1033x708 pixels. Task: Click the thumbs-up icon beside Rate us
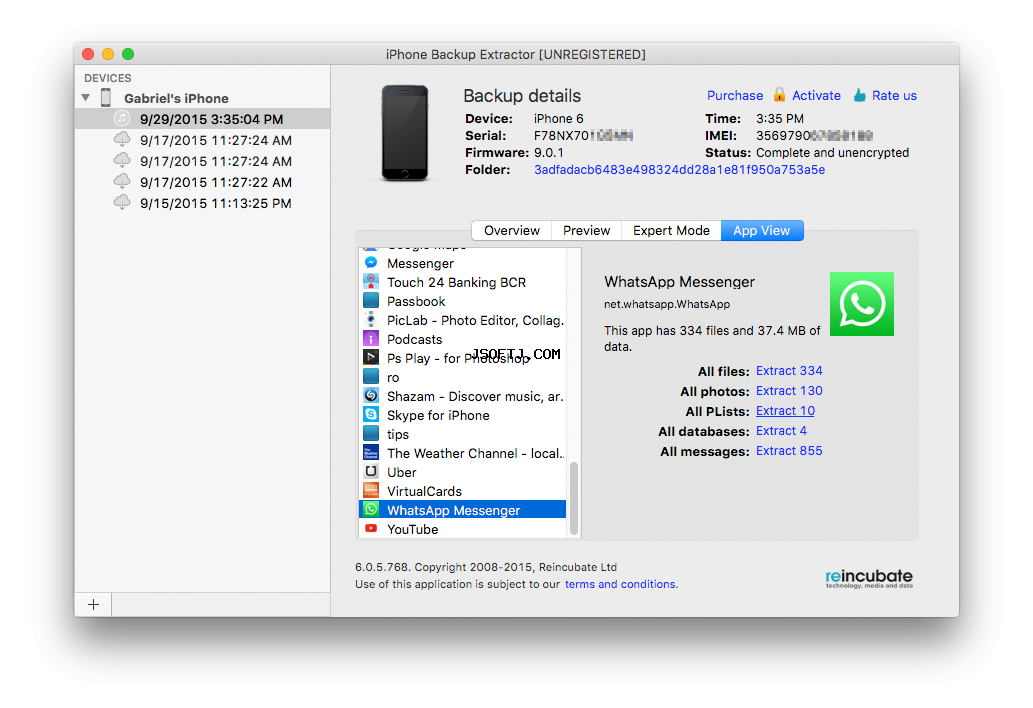tap(860, 95)
